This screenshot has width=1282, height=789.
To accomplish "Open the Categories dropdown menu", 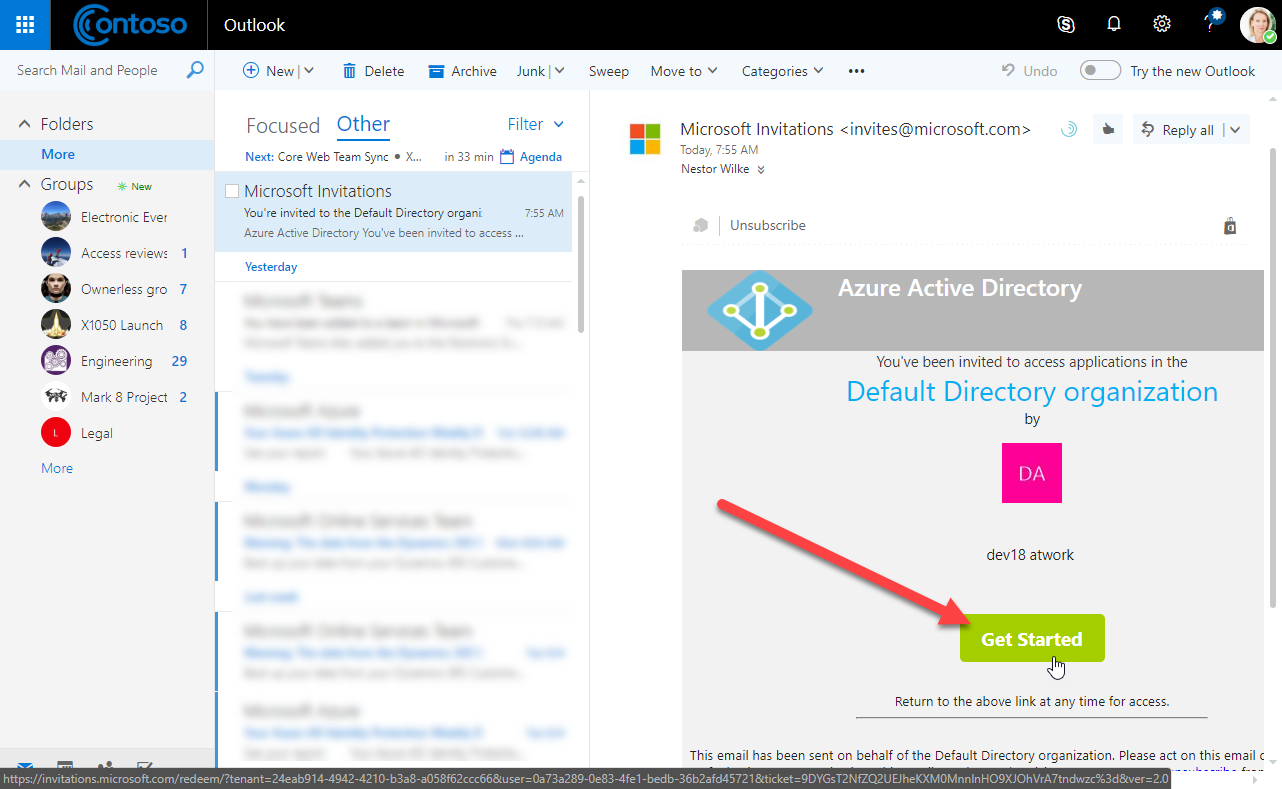I will point(782,71).
